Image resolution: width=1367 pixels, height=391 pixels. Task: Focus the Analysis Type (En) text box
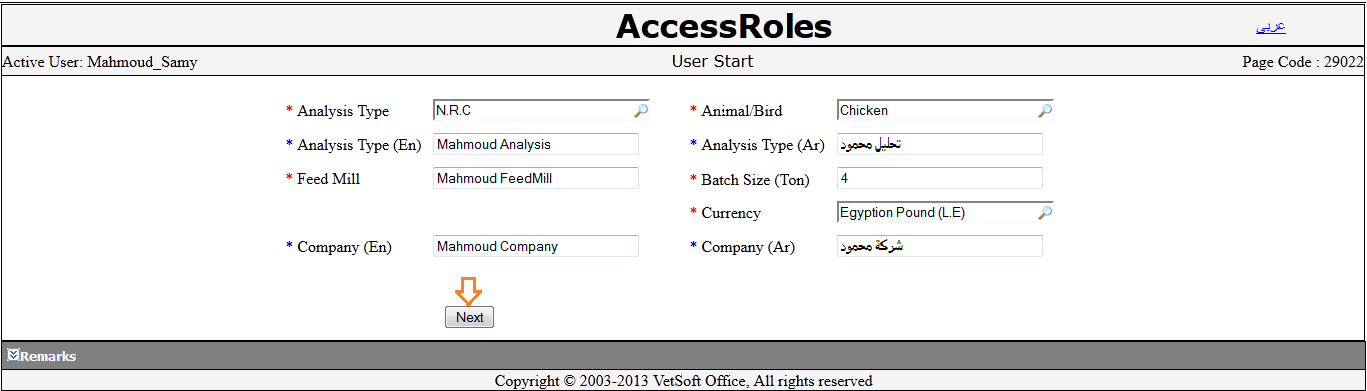536,144
